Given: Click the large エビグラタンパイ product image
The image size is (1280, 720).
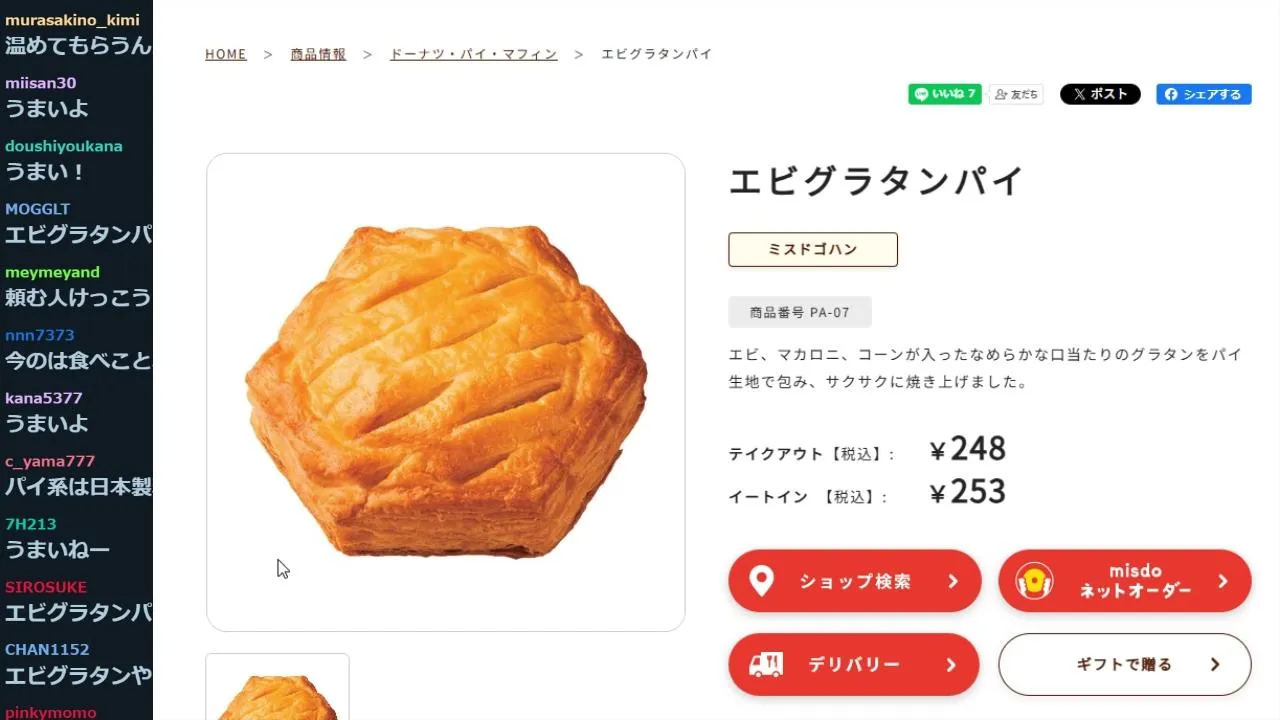Looking at the screenshot, I should click(x=446, y=392).
